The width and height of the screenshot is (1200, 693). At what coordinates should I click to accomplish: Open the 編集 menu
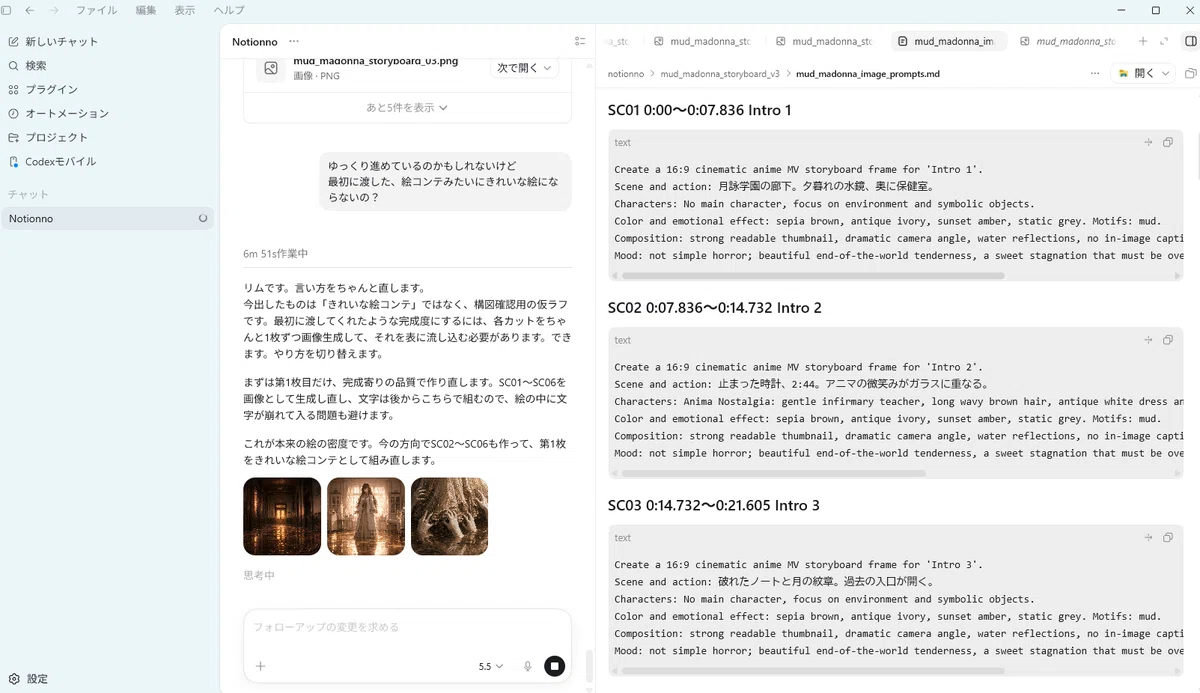[x=146, y=10]
